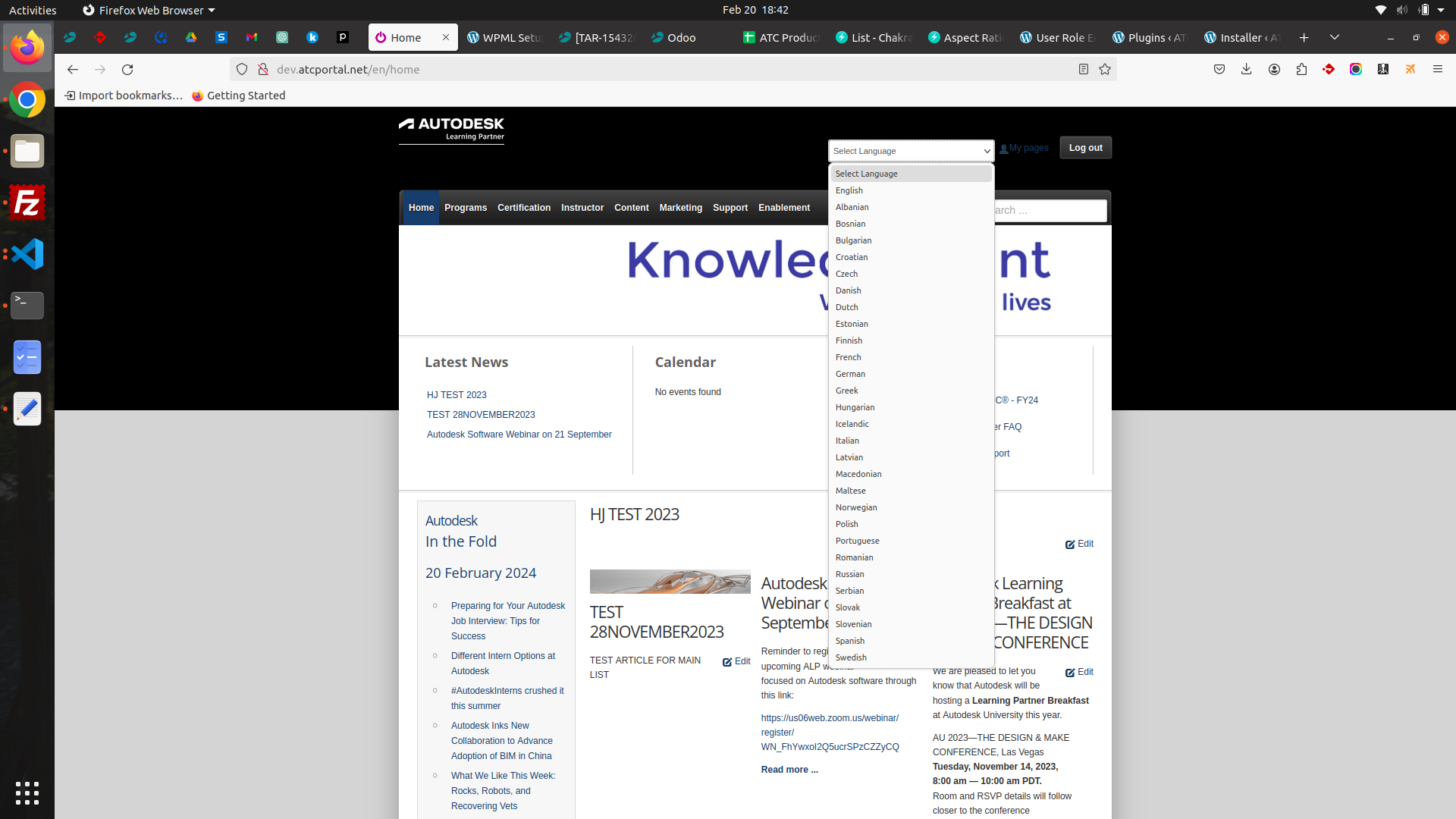Close the Home tab
The width and height of the screenshot is (1456, 819).
[446, 37]
